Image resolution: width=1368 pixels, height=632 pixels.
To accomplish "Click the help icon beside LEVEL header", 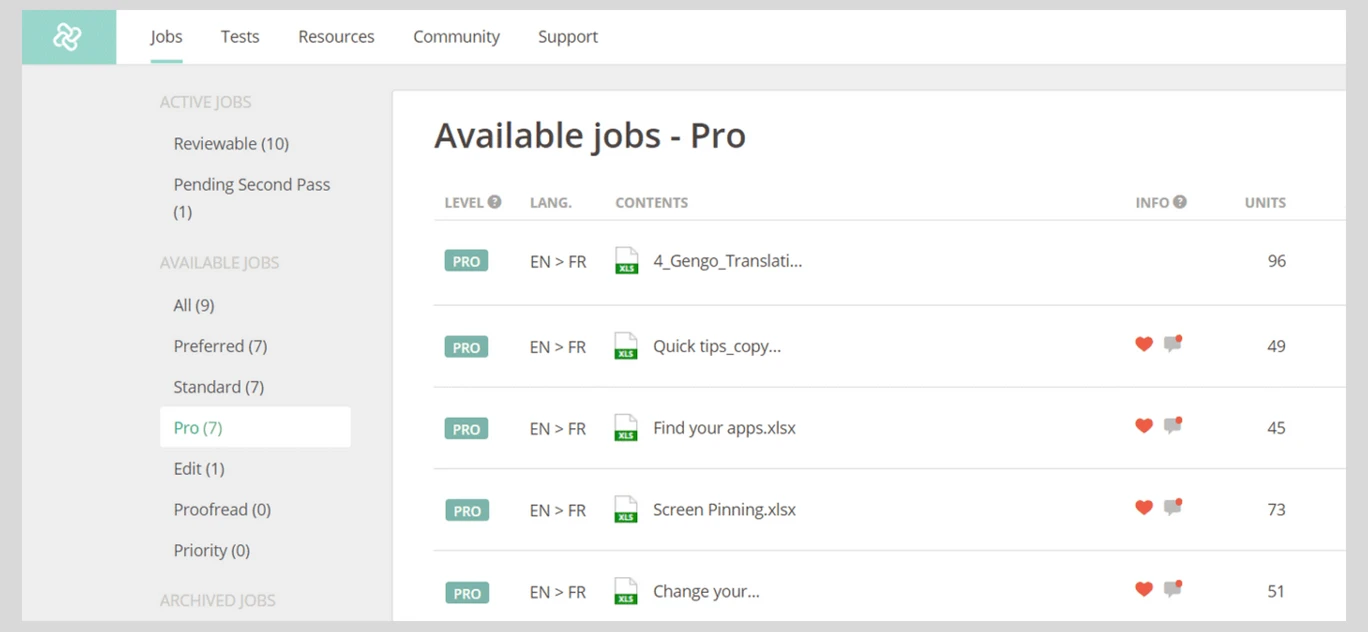I will coord(494,202).
